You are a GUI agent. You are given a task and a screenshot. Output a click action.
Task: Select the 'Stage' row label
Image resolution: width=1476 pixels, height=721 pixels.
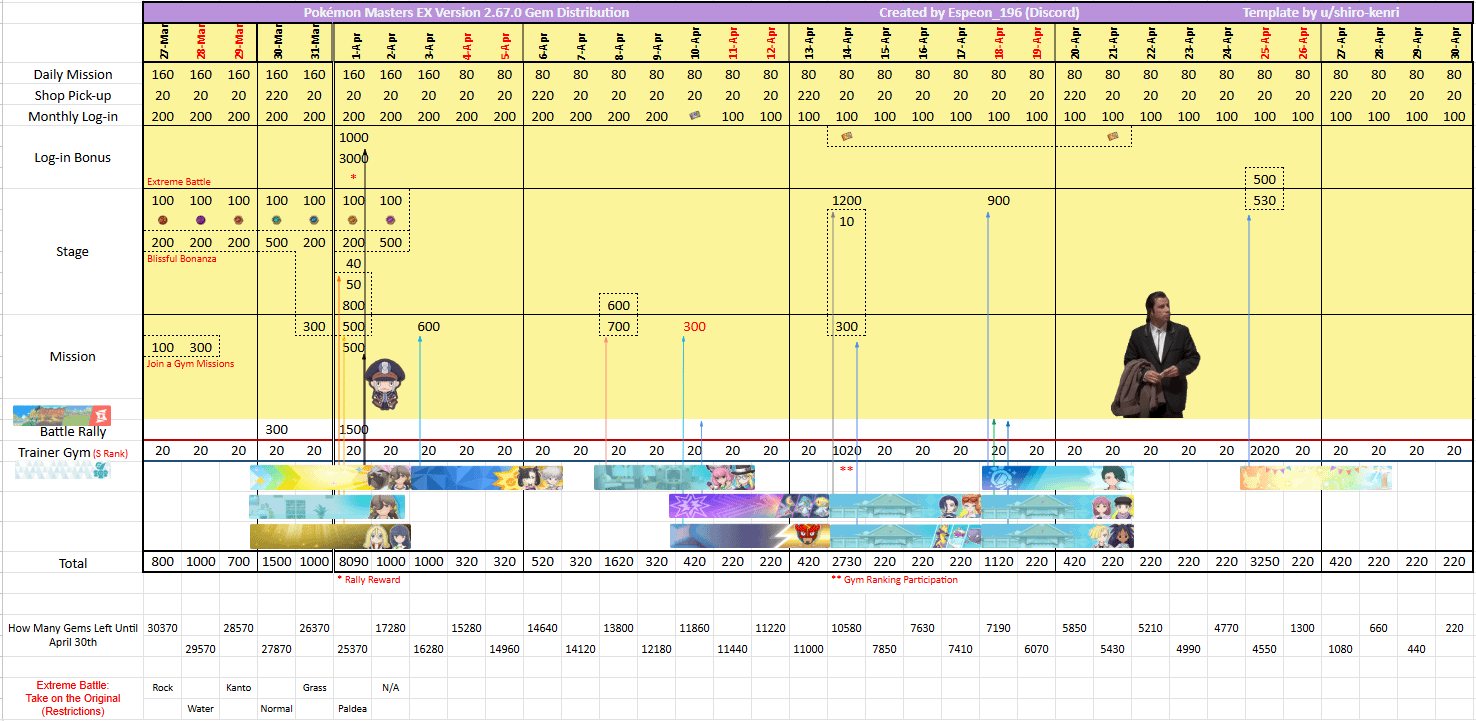click(x=73, y=252)
